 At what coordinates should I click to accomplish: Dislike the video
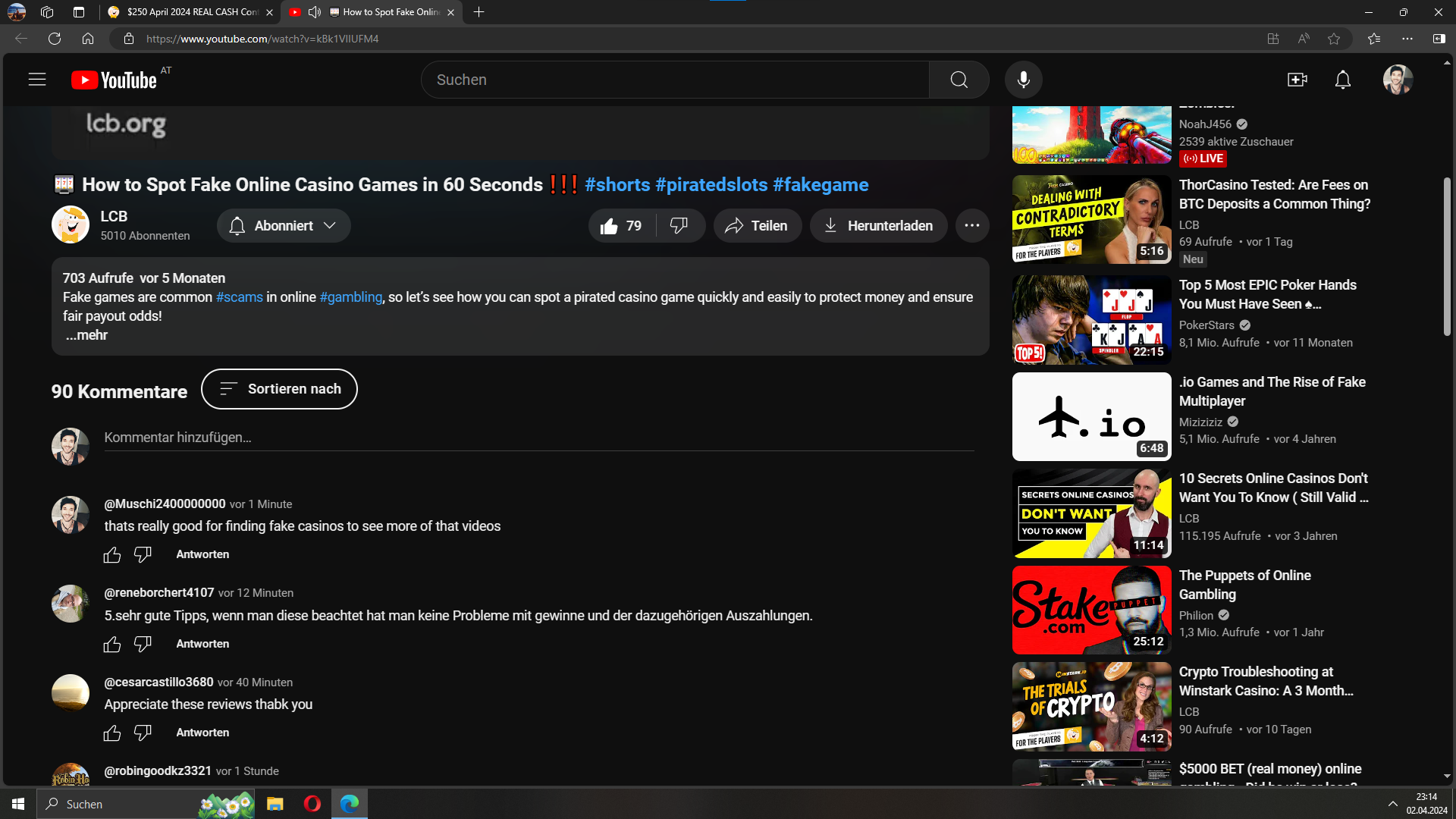(680, 226)
